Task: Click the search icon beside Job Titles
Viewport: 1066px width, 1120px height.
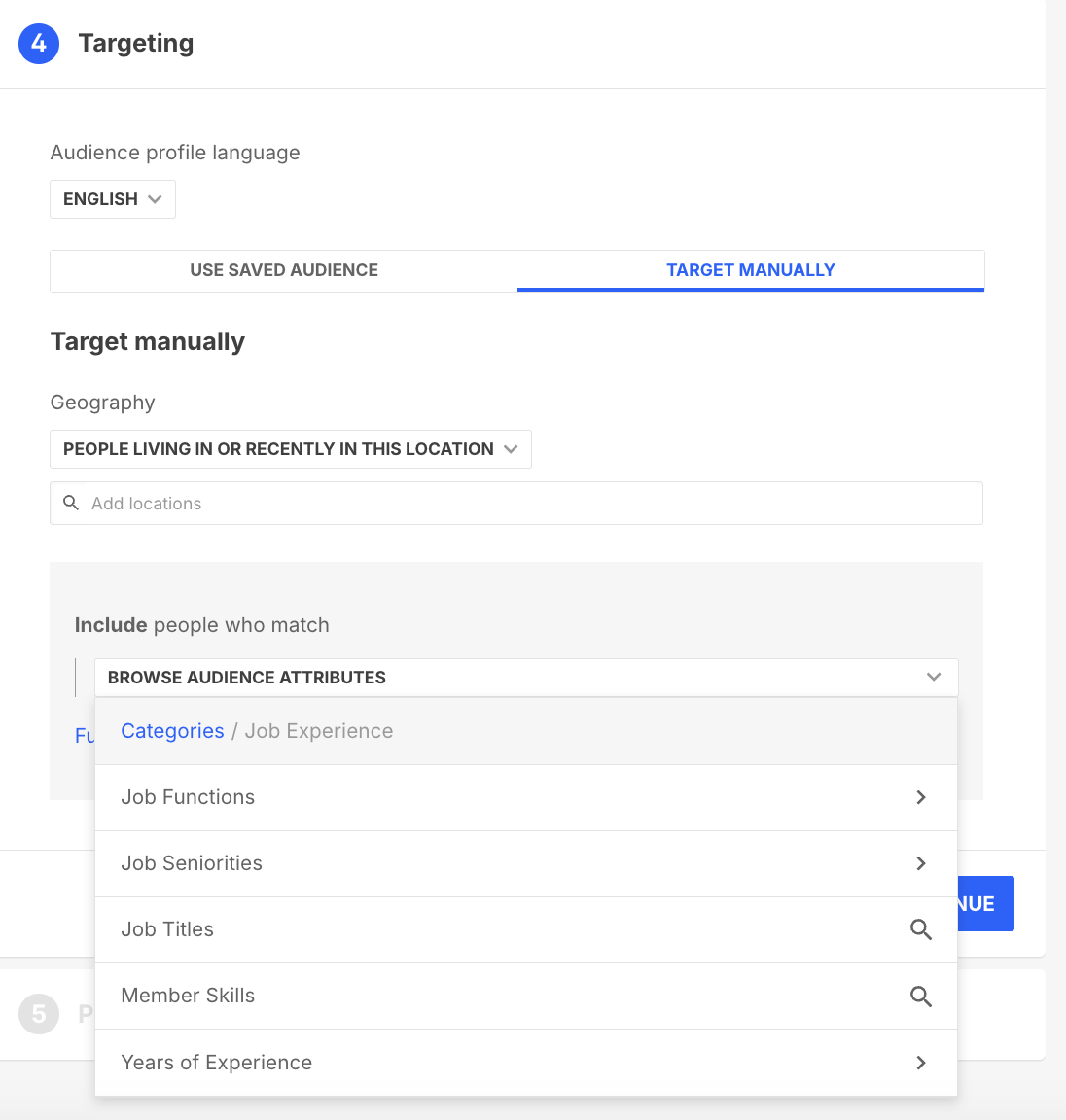Action: (x=920, y=929)
